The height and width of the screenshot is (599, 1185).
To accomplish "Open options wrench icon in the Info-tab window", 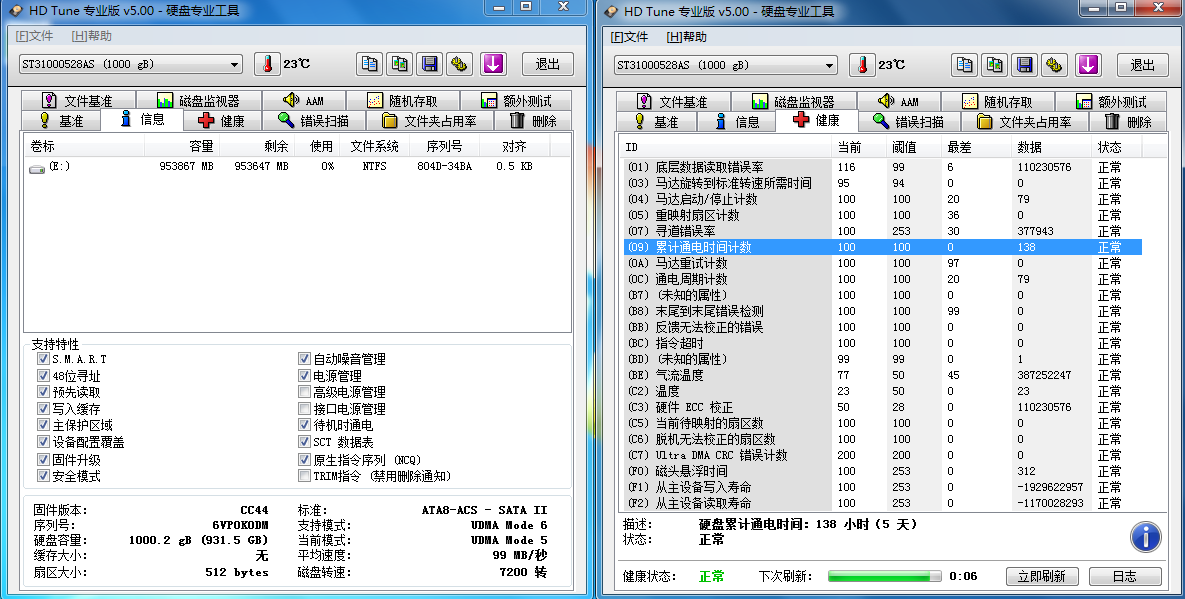I will tap(459, 64).
